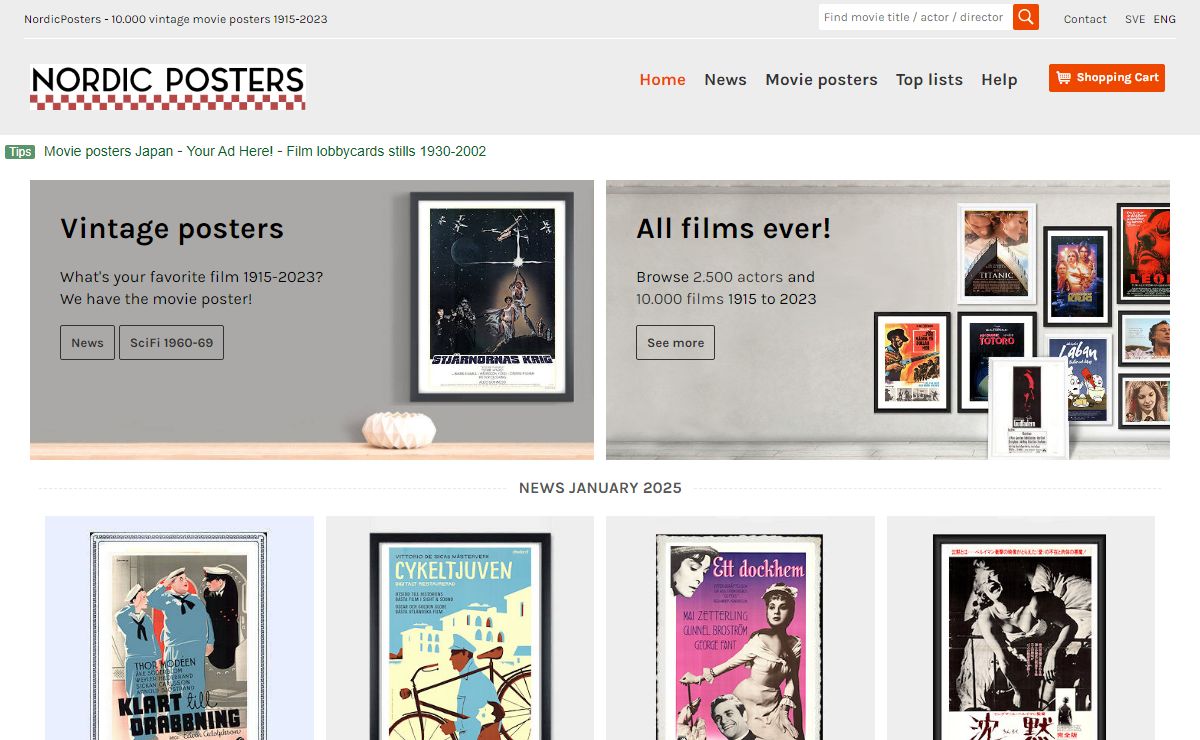Open the Contact page
This screenshot has height=740, width=1200.
[1085, 19]
